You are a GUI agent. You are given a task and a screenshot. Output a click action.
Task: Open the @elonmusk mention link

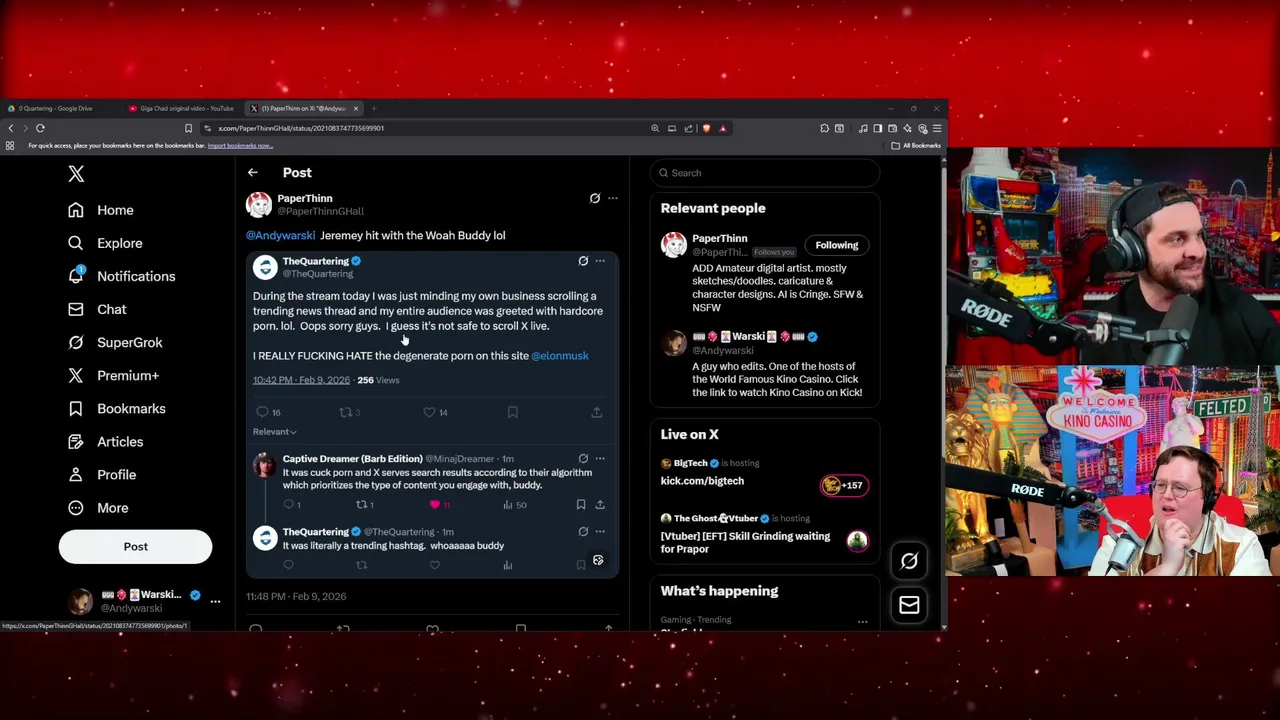[x=560, y=356]
